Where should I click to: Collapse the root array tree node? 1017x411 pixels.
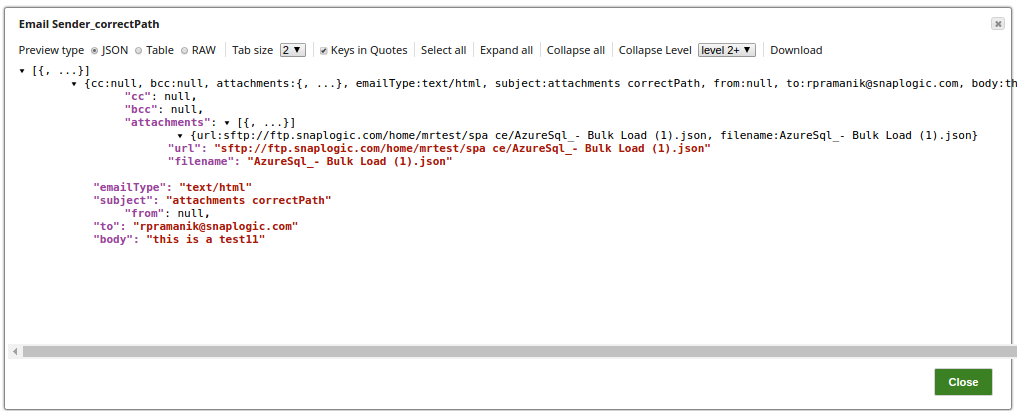click(23, 71)
